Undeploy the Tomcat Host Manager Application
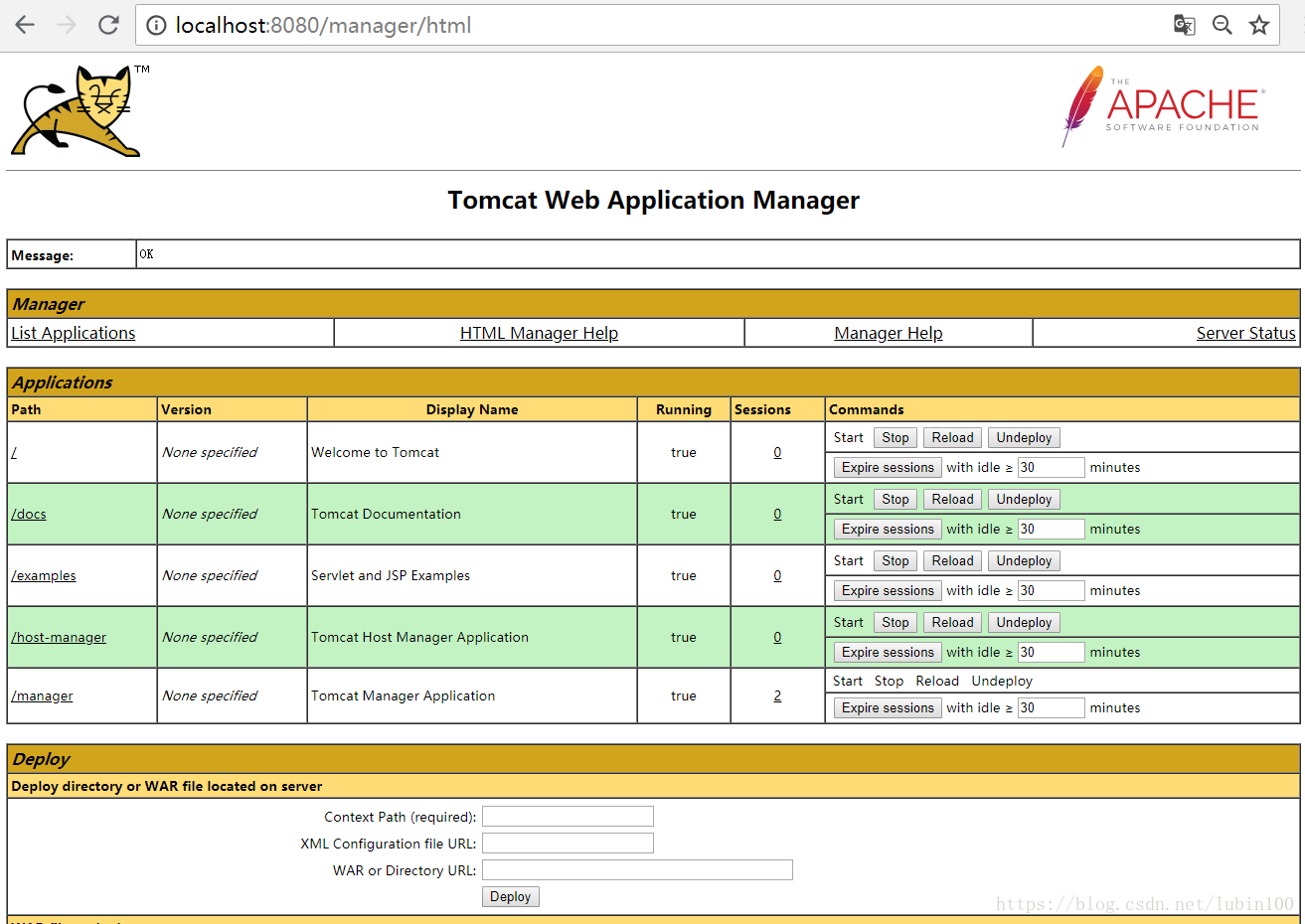Viewport: 1305px width, 924px height. tap(1024, 622)
